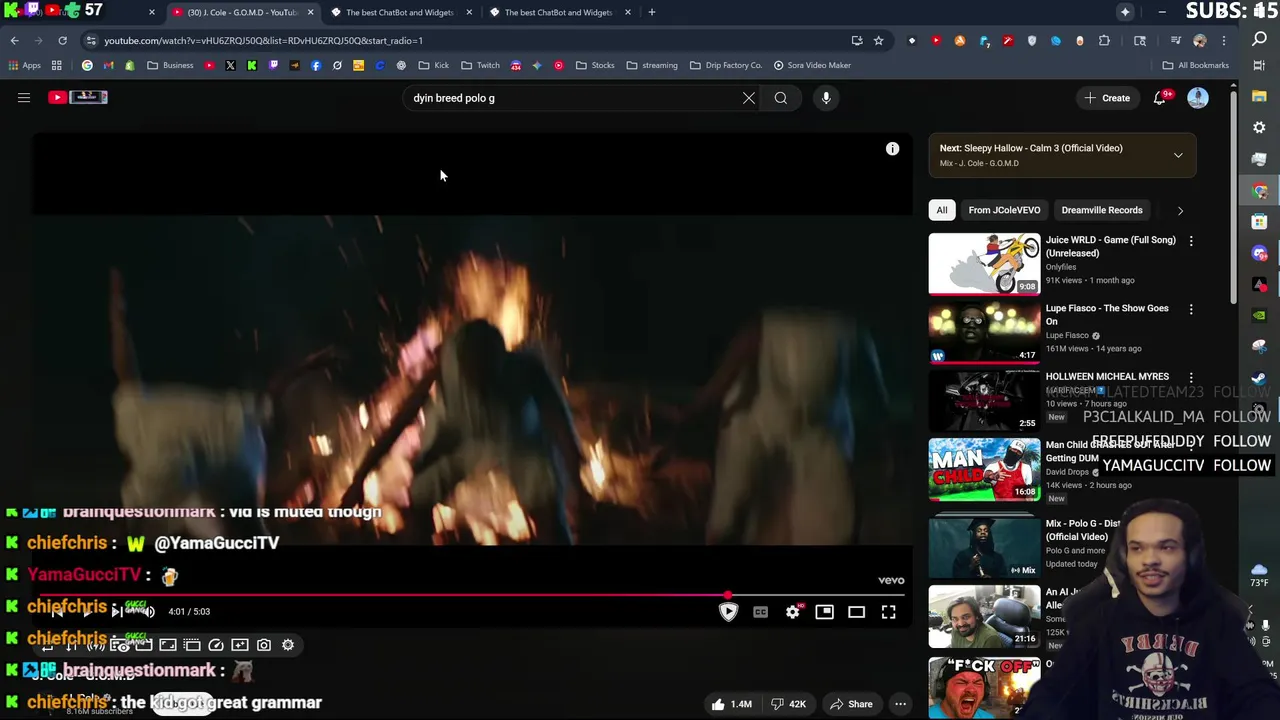This screenshot has height=720, width=1280.
Task: Open player settings gear
Action: coord(792,612)
